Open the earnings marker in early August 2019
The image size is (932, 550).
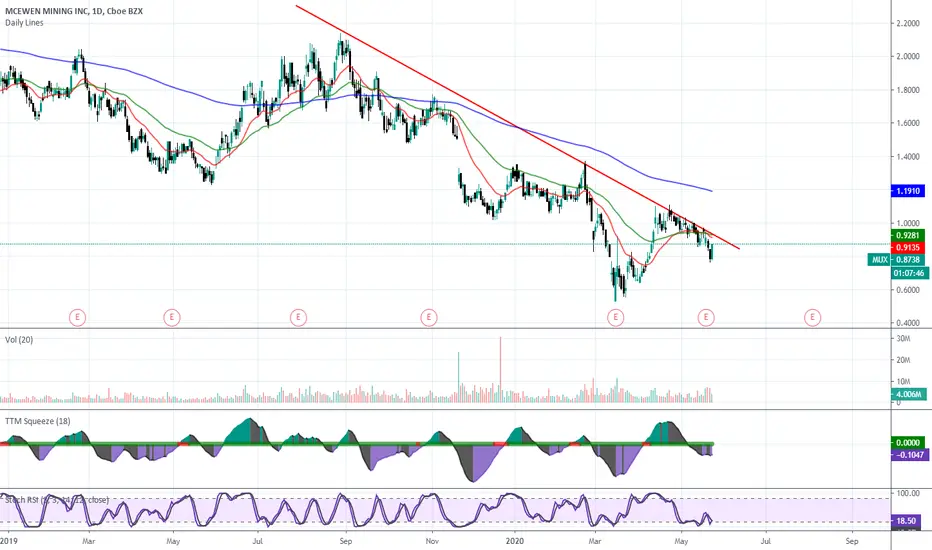click(298, 318)
